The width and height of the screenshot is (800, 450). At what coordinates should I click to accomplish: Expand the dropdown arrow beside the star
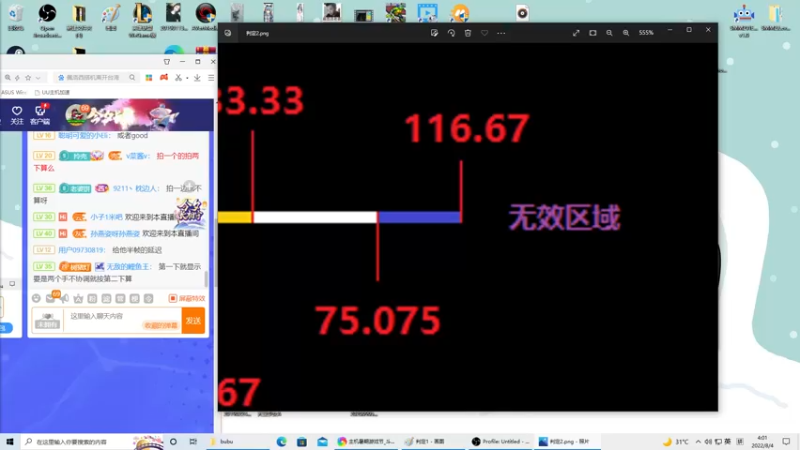(38, 78)
